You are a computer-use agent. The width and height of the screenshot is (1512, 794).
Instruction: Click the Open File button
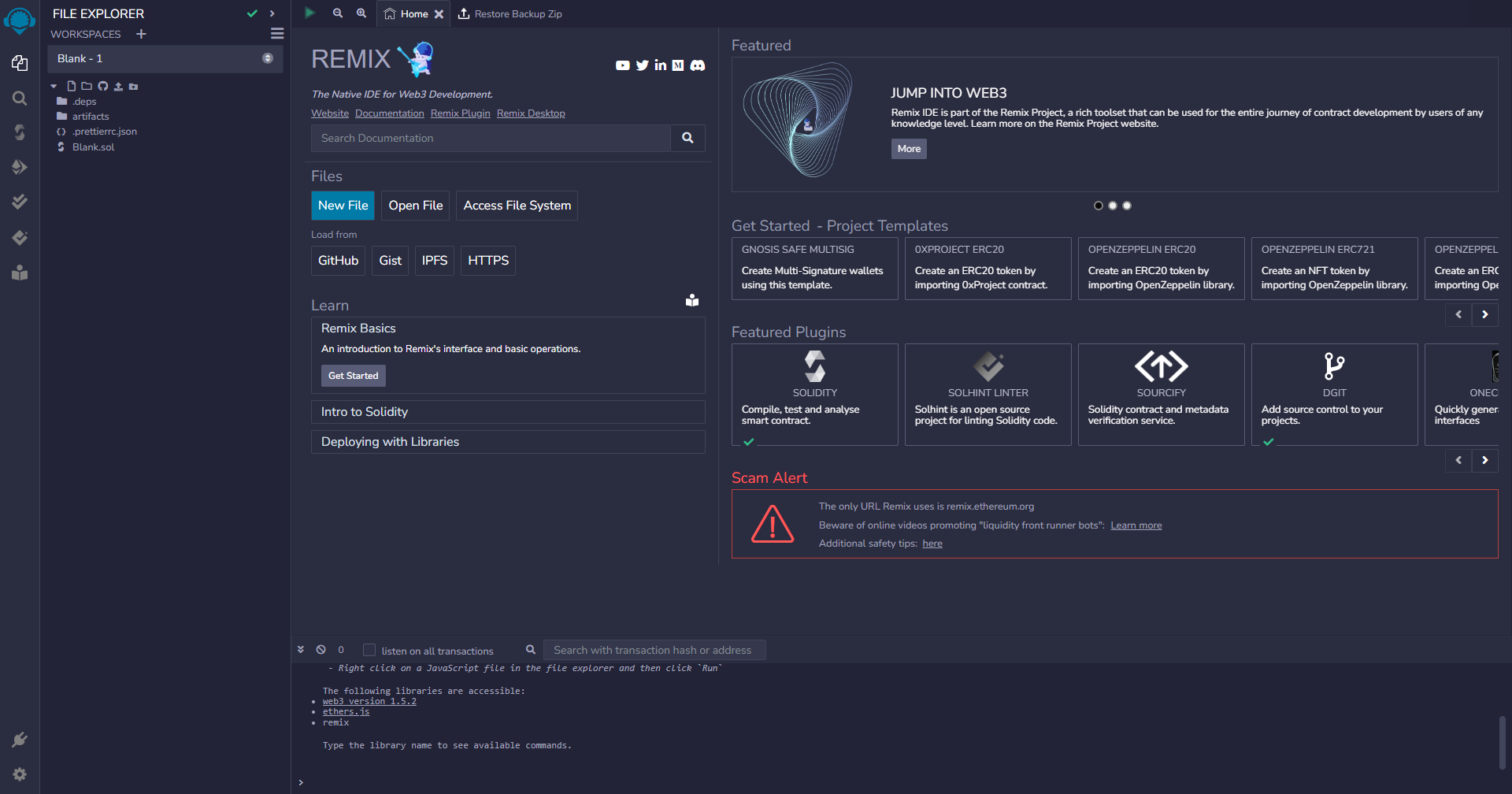[x=416, y=206]
